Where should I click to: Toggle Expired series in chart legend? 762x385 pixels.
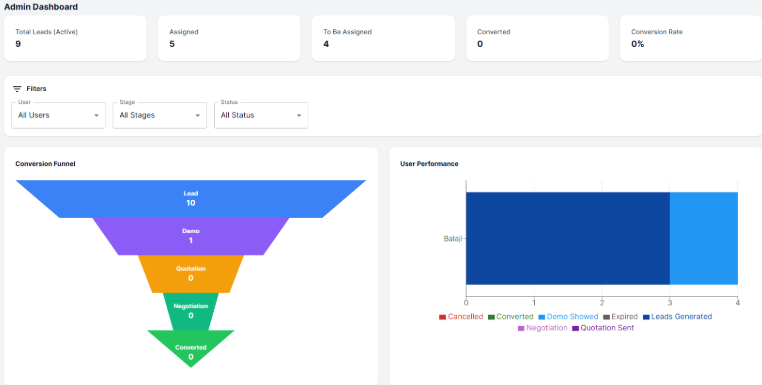point(620,316)
